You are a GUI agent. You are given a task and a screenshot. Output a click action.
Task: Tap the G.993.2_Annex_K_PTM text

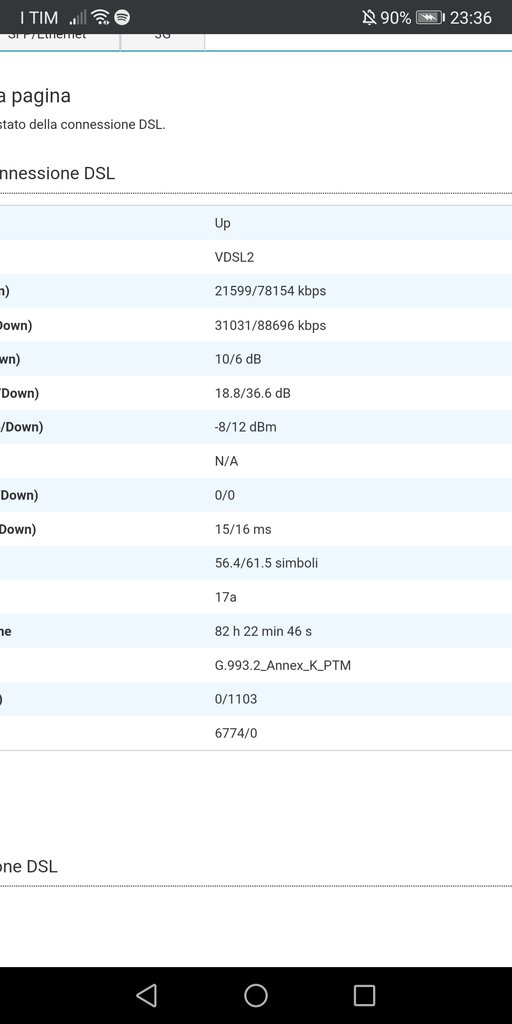(283, 665)
